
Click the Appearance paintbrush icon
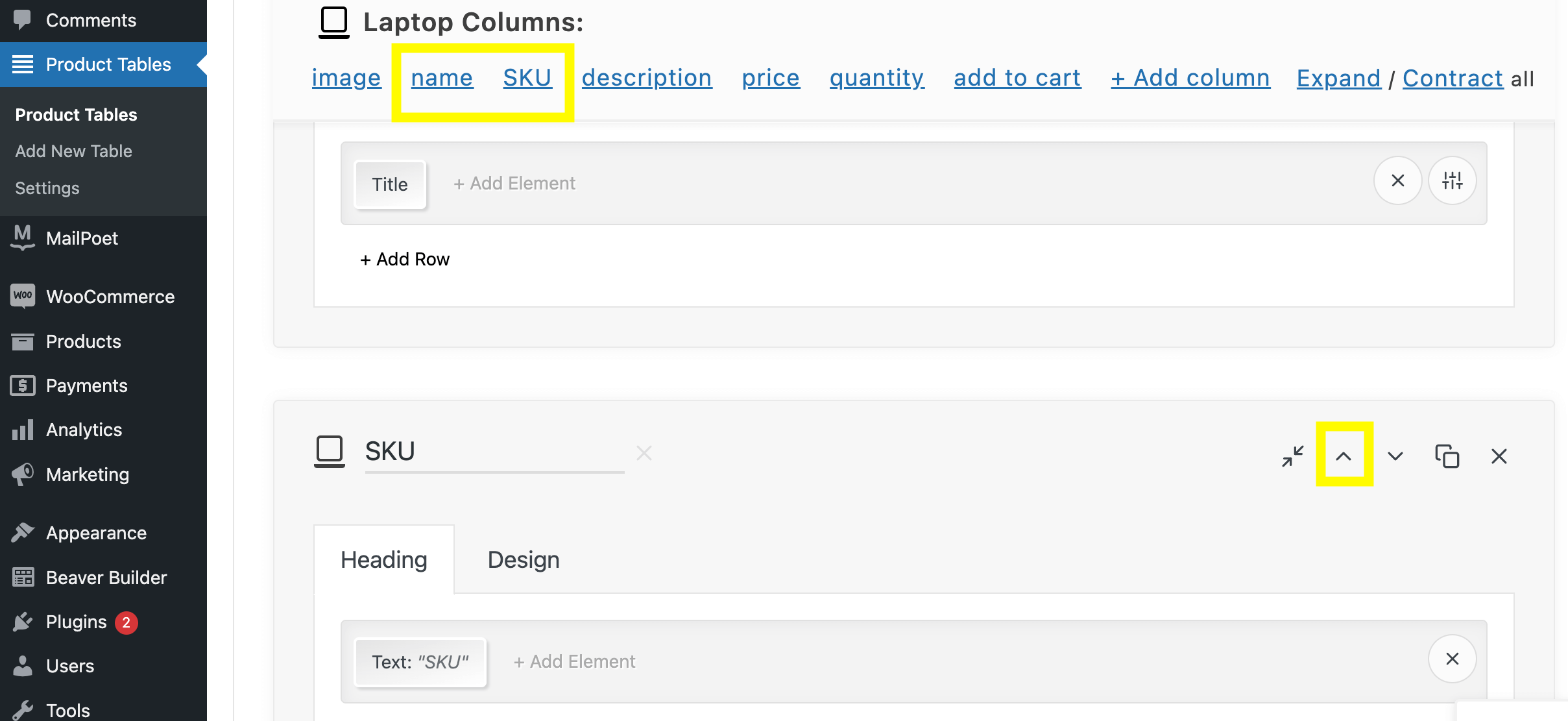pyautogui.click(x=23, y=533)
